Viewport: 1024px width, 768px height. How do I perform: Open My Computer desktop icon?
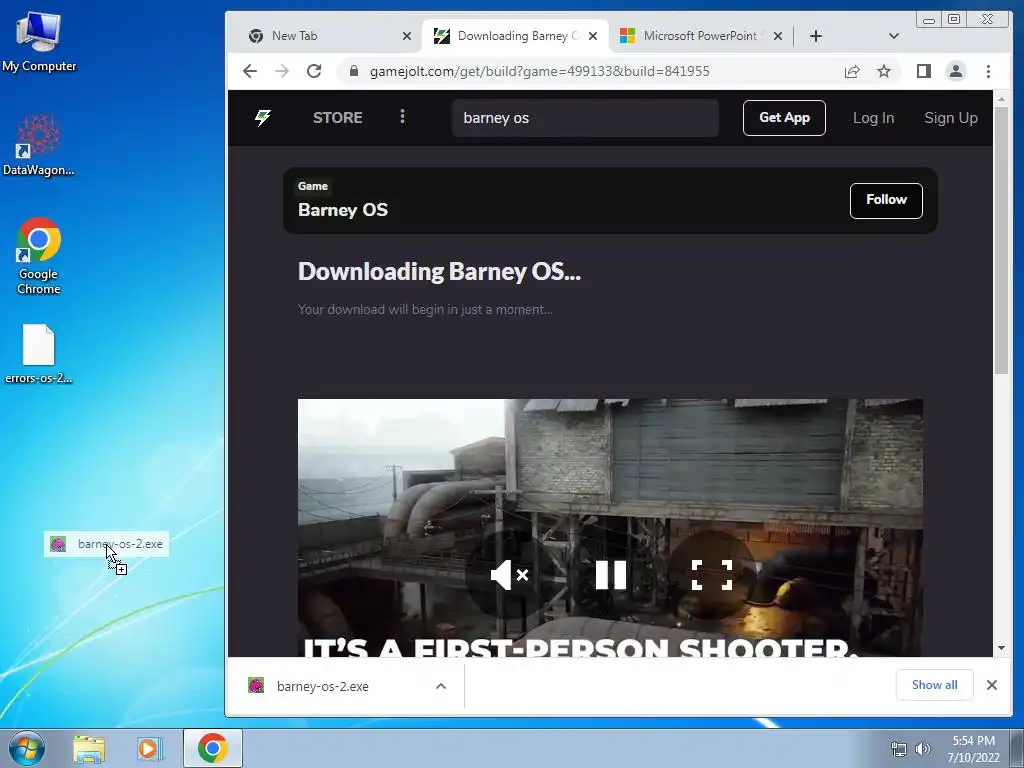pyautogui.click(x=39, y=42)
